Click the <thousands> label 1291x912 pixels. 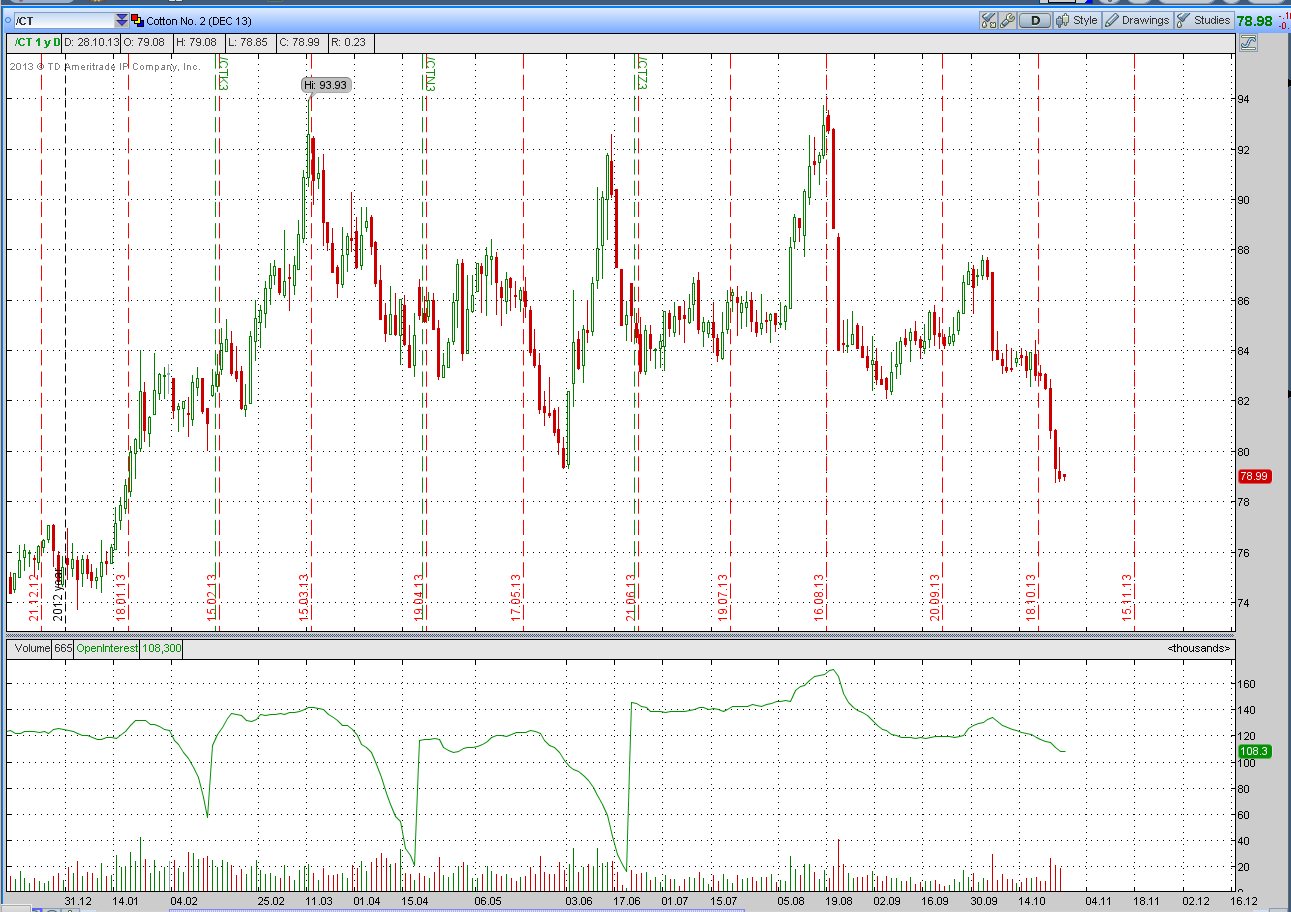coord(1198,648)
